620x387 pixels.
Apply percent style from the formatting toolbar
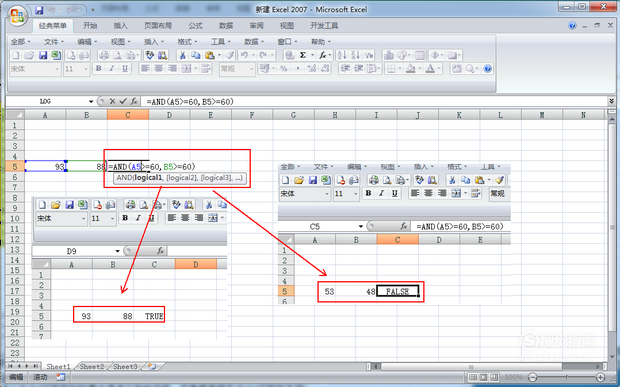(284, 69)
